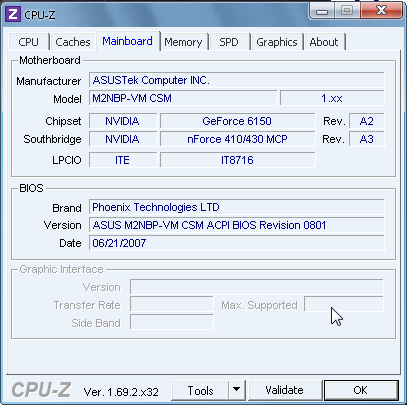Open the SPD tab
This screenshot has width=407, height=405.
229,42
